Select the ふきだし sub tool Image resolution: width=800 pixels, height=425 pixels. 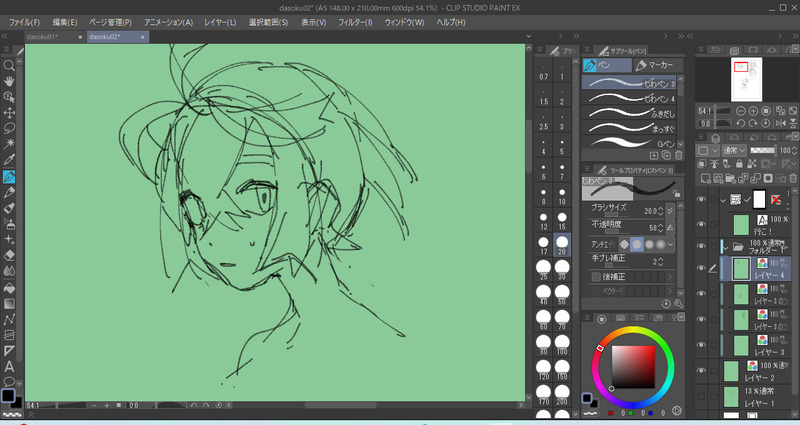click(629, 113)
